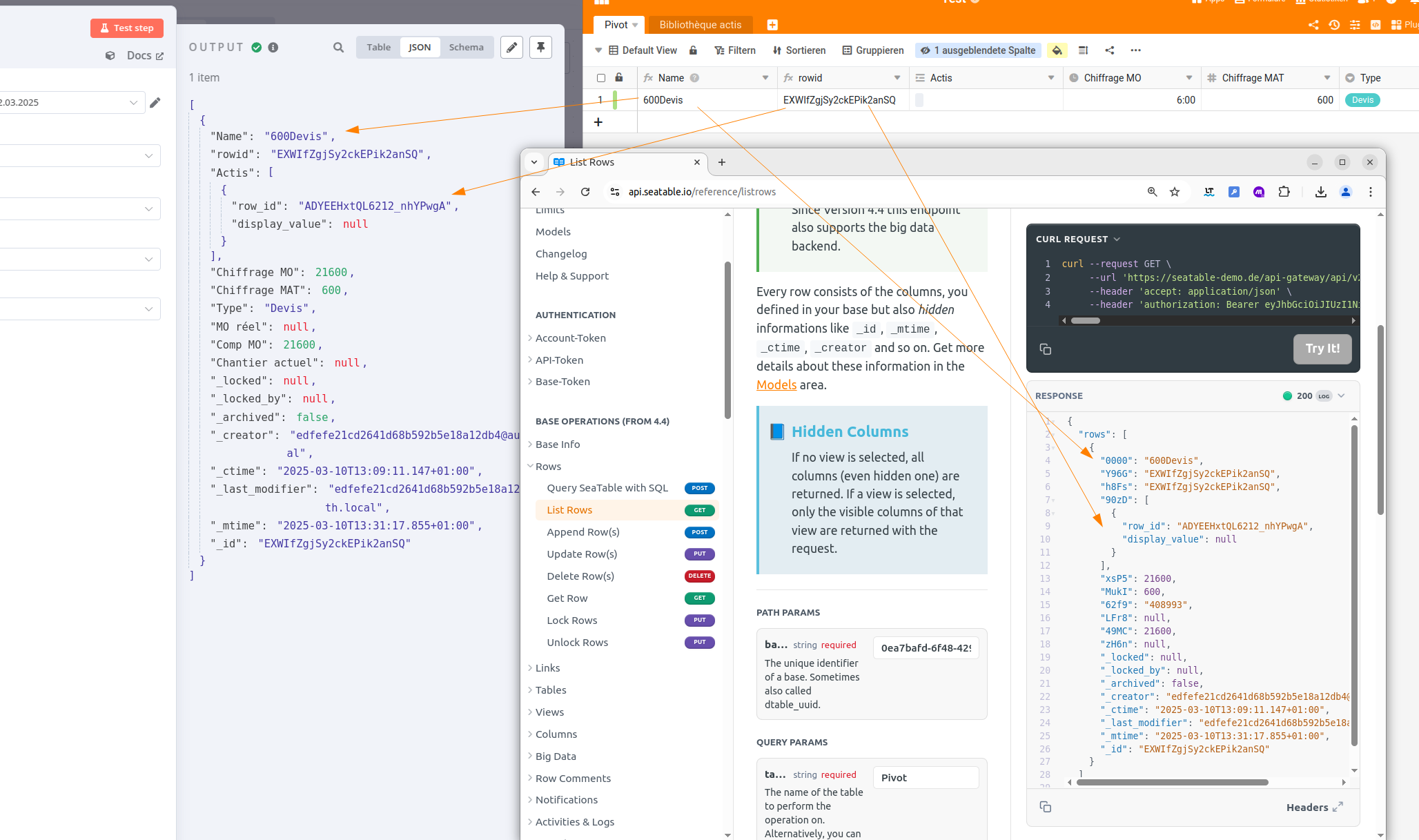
Task: Open Append Row(s) endpoint
Action: click(626, 532)
